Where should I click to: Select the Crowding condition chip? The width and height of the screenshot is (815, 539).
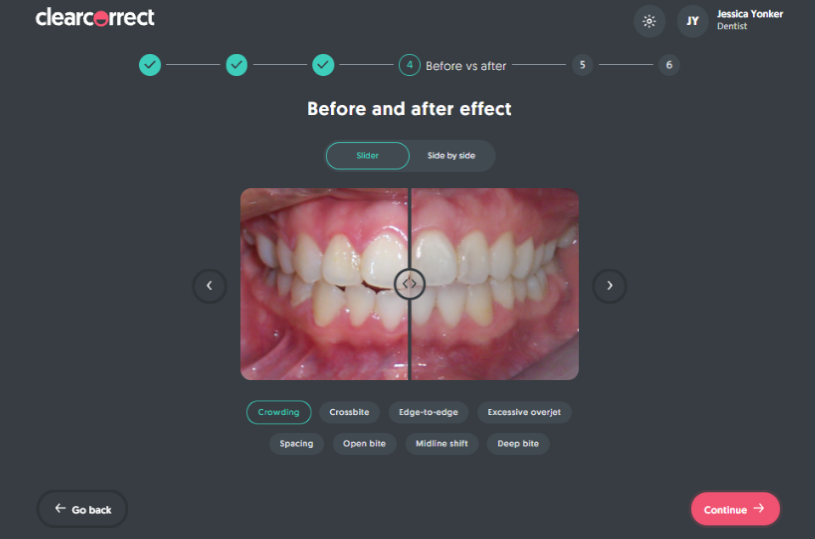click(x=278, y=412)
